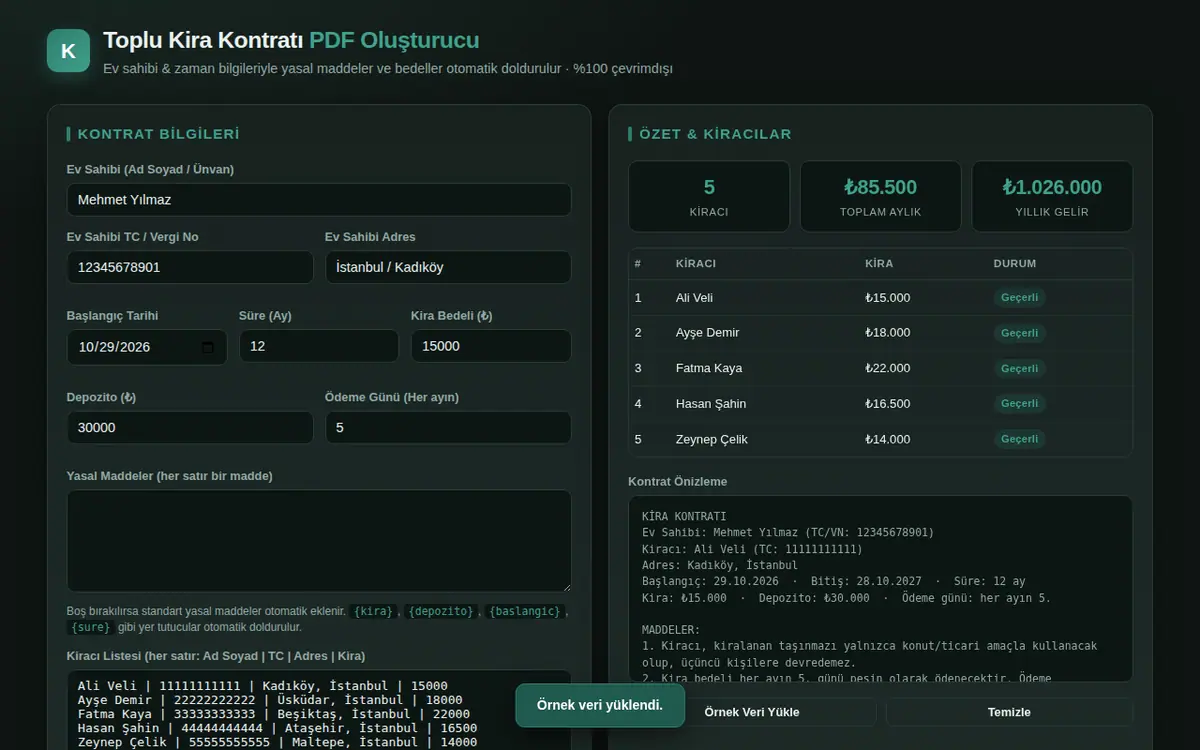Click the Süre (Ay) input field
This screenshot has height=750, width=1200.
[x=319, y=346]
